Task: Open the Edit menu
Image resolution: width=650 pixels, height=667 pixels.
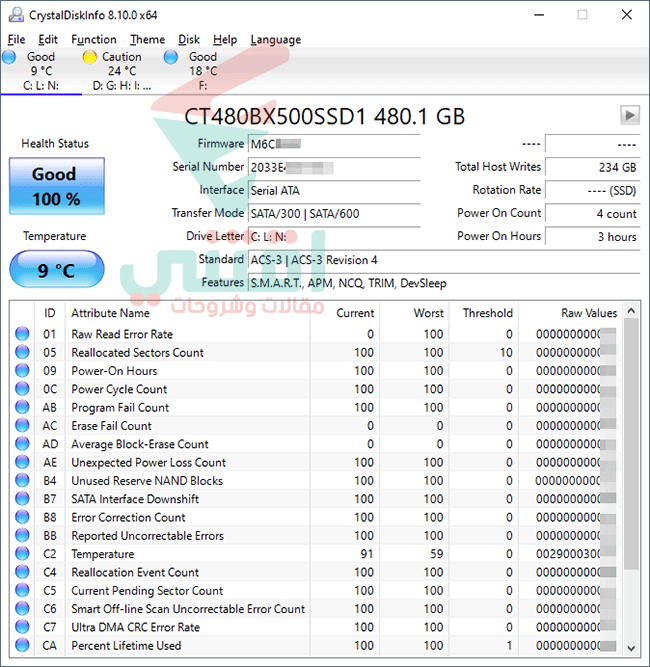Action: (x=48, y=40)
